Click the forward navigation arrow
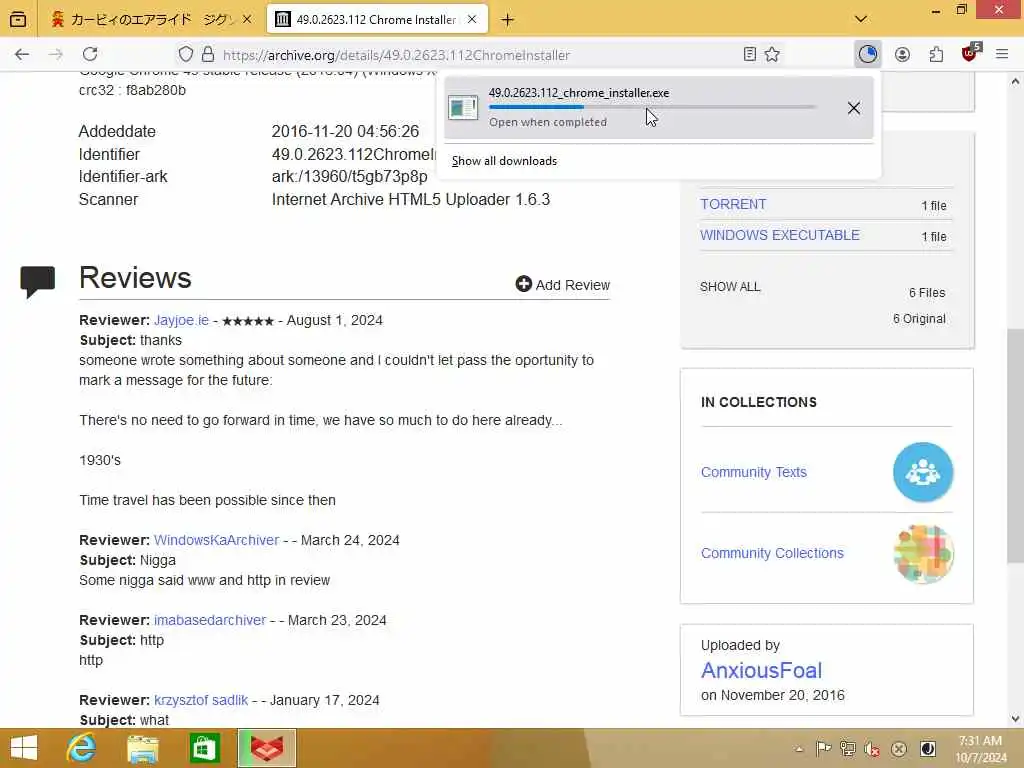1024x768 pixels. 56,54
